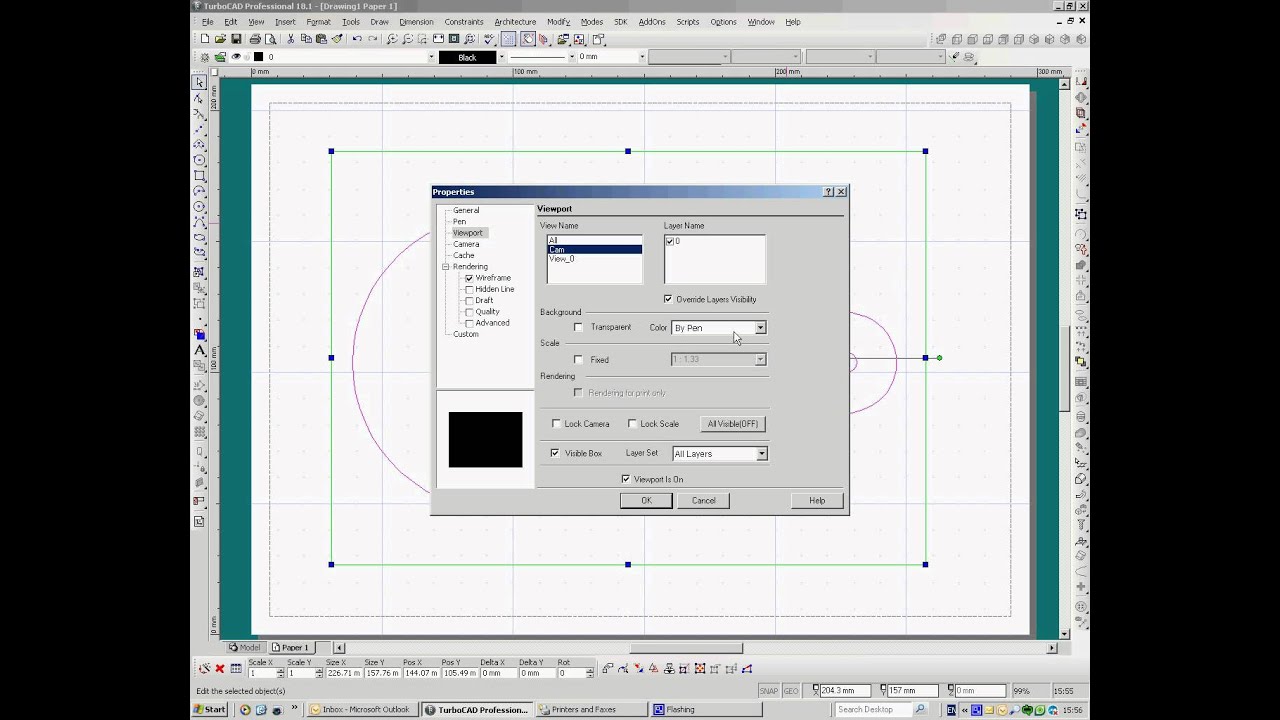Enable the Fixed scale checkbox
Screen dimensions: 1280x720
pyautogui.click(x=578, y=359)
